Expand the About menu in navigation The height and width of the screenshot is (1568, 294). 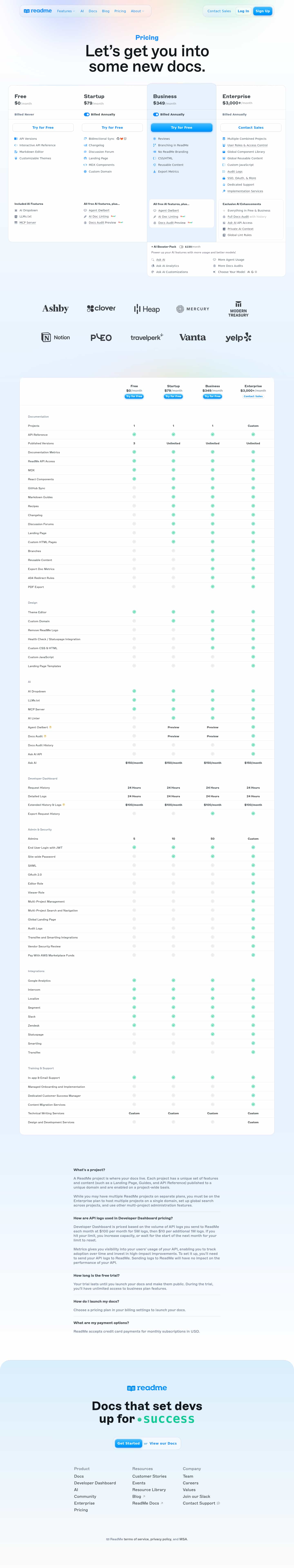(x=137, y=11)
